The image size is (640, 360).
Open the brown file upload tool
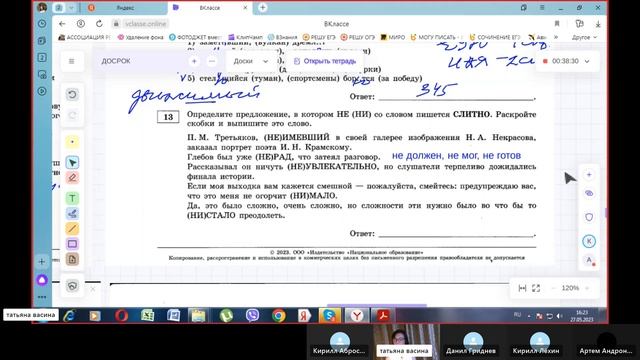[x=72, y=259]
